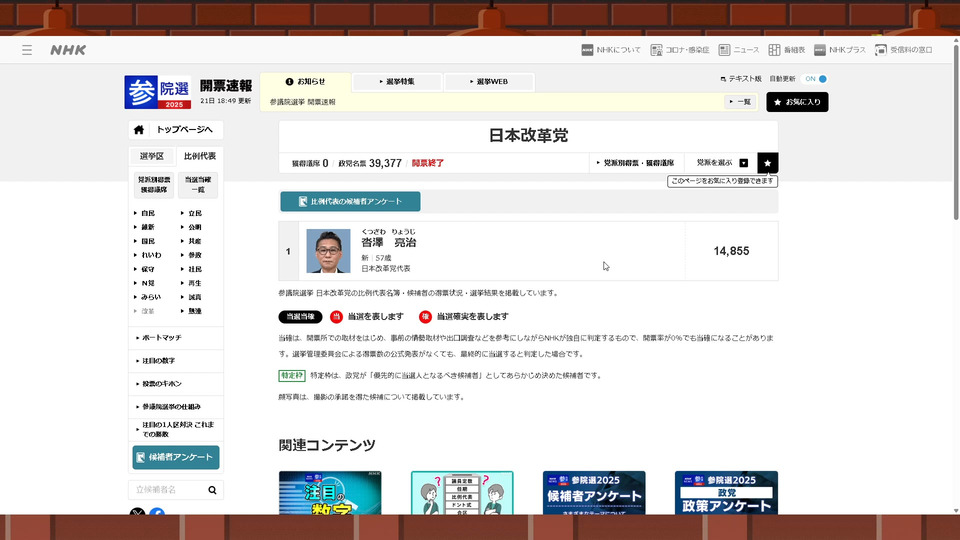Open the hamburger menu next to NHK logo

27,50
